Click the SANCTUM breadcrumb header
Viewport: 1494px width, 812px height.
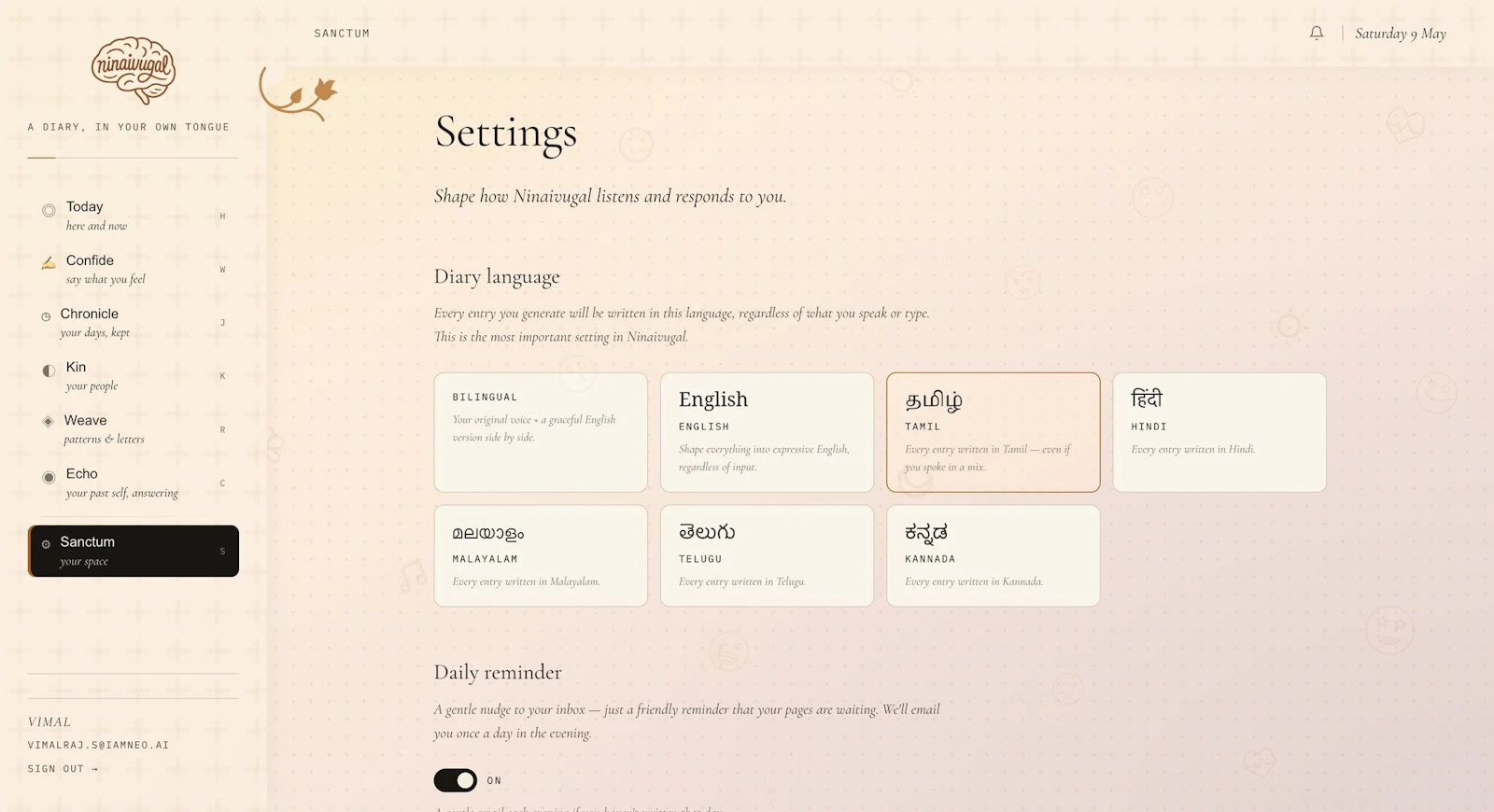pyautogui.click(x=342, y=34)
